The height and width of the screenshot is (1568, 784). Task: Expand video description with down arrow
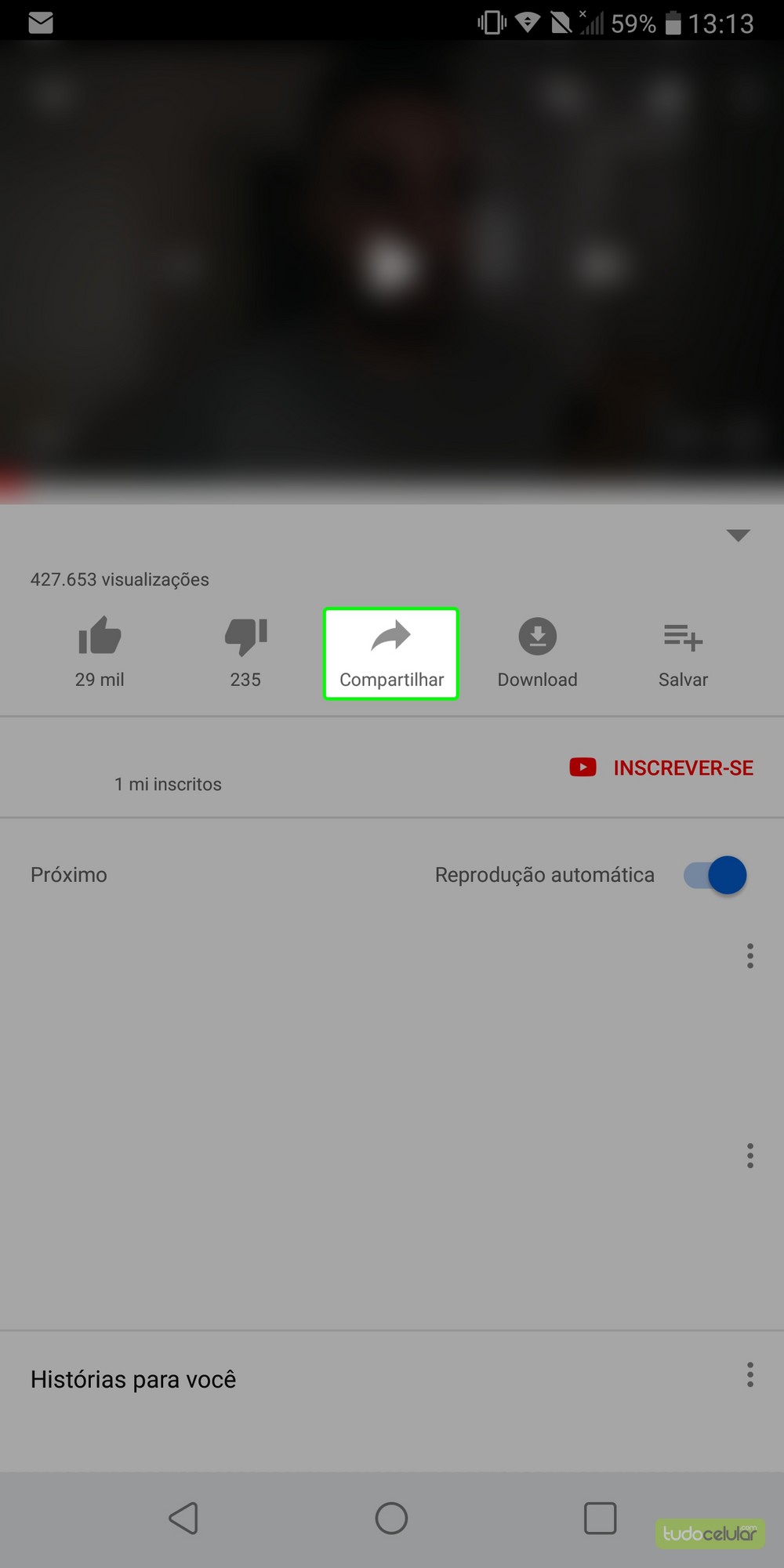(x=738, y=535)
